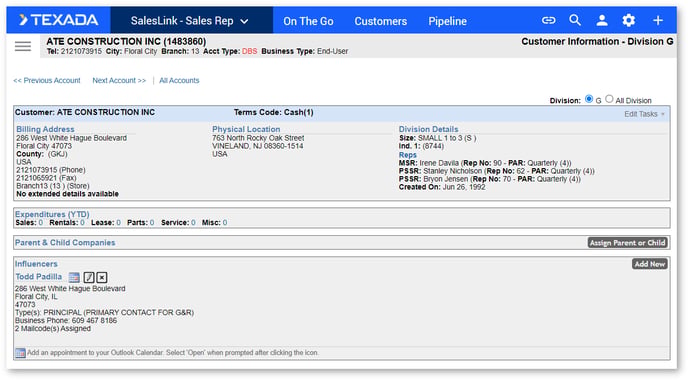688x380 pixels.
Task: Edit Todd Padilla with pencil icon
Action: click(x=89, y=277)
